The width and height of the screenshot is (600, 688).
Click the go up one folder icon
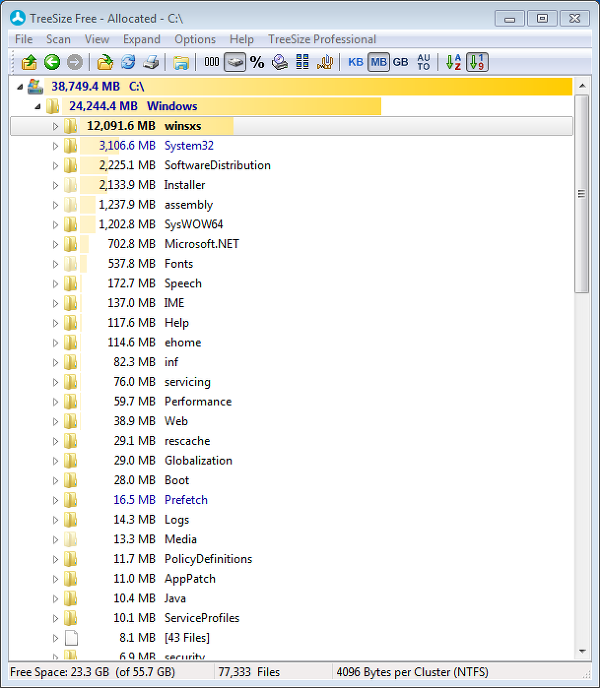click(29, 62)
